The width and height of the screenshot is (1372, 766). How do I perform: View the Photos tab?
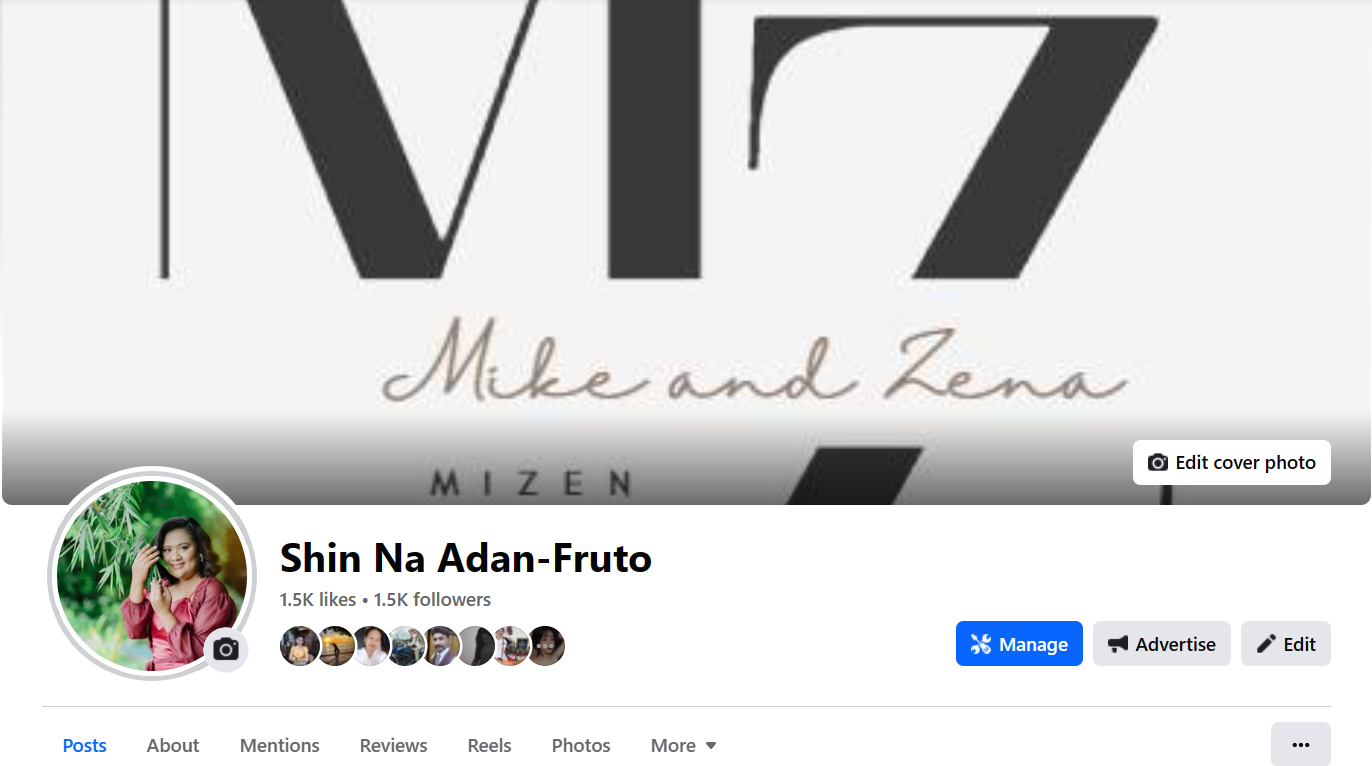[x=581, y=746]
